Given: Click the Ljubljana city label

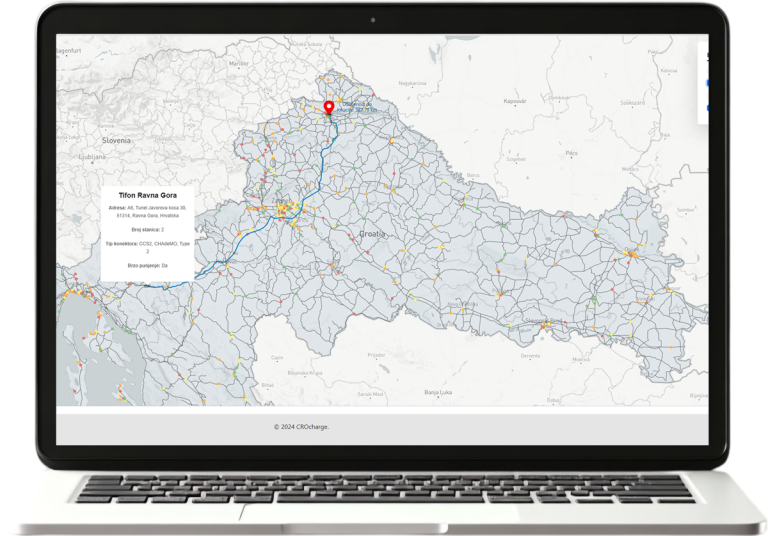Looking at the screenshot, I should click(90, 157).
